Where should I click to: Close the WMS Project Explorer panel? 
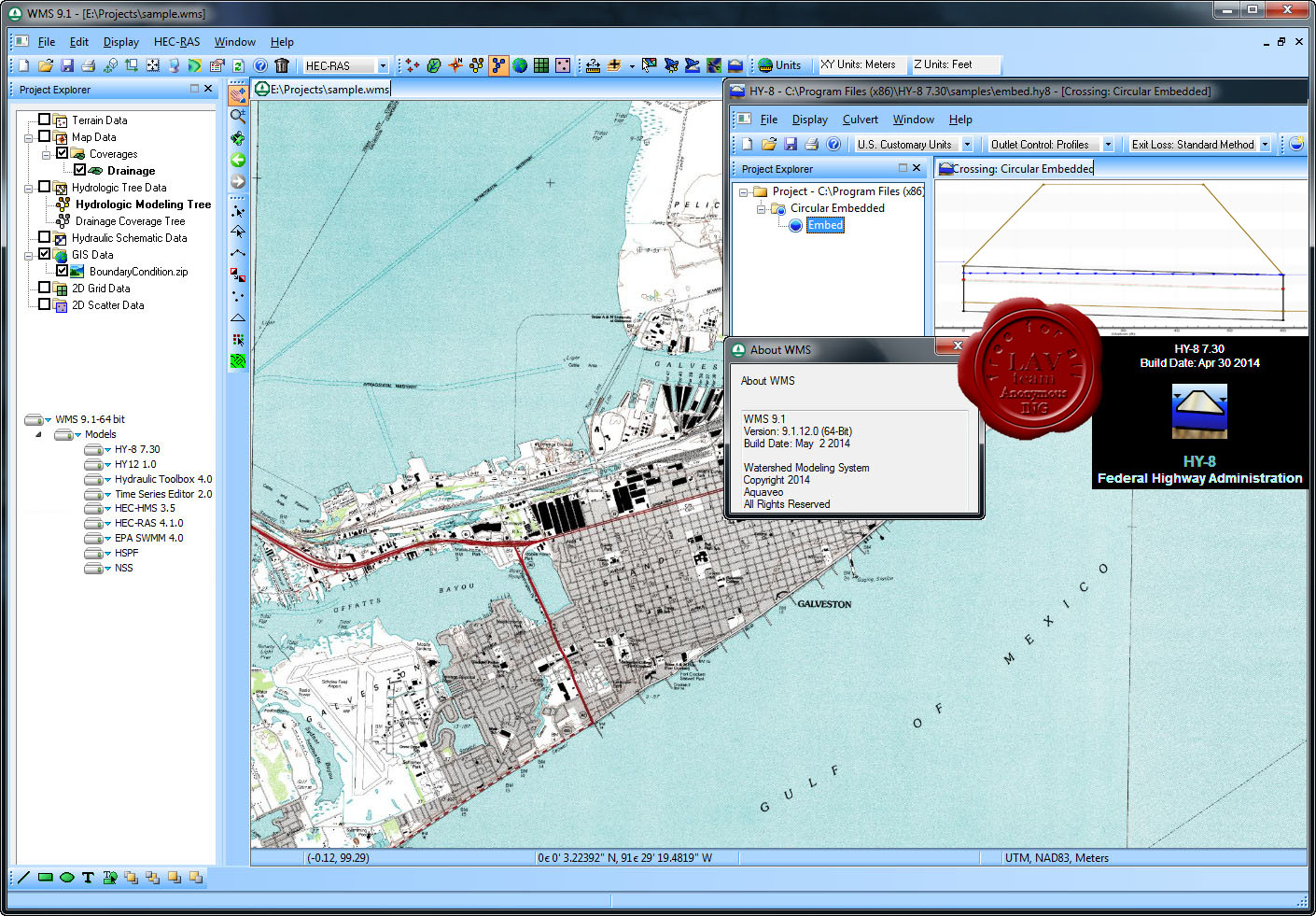[x=208, y=89]
